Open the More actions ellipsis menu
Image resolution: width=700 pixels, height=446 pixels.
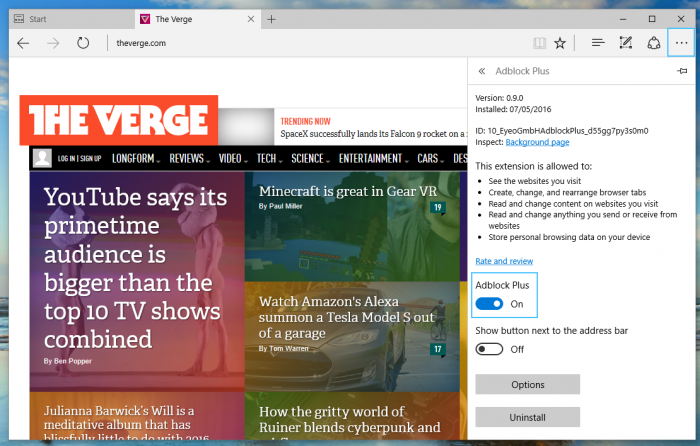click(681, 43)
